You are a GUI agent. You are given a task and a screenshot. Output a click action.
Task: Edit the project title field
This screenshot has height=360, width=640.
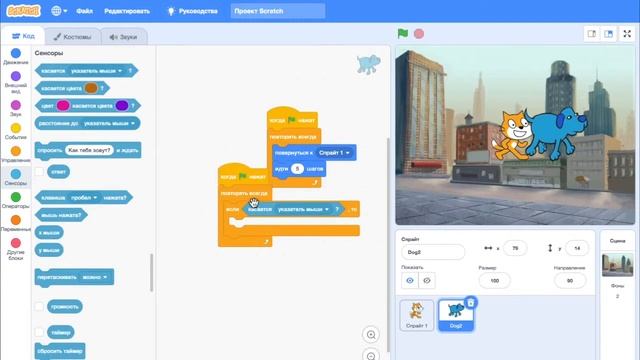click(278, 11)
